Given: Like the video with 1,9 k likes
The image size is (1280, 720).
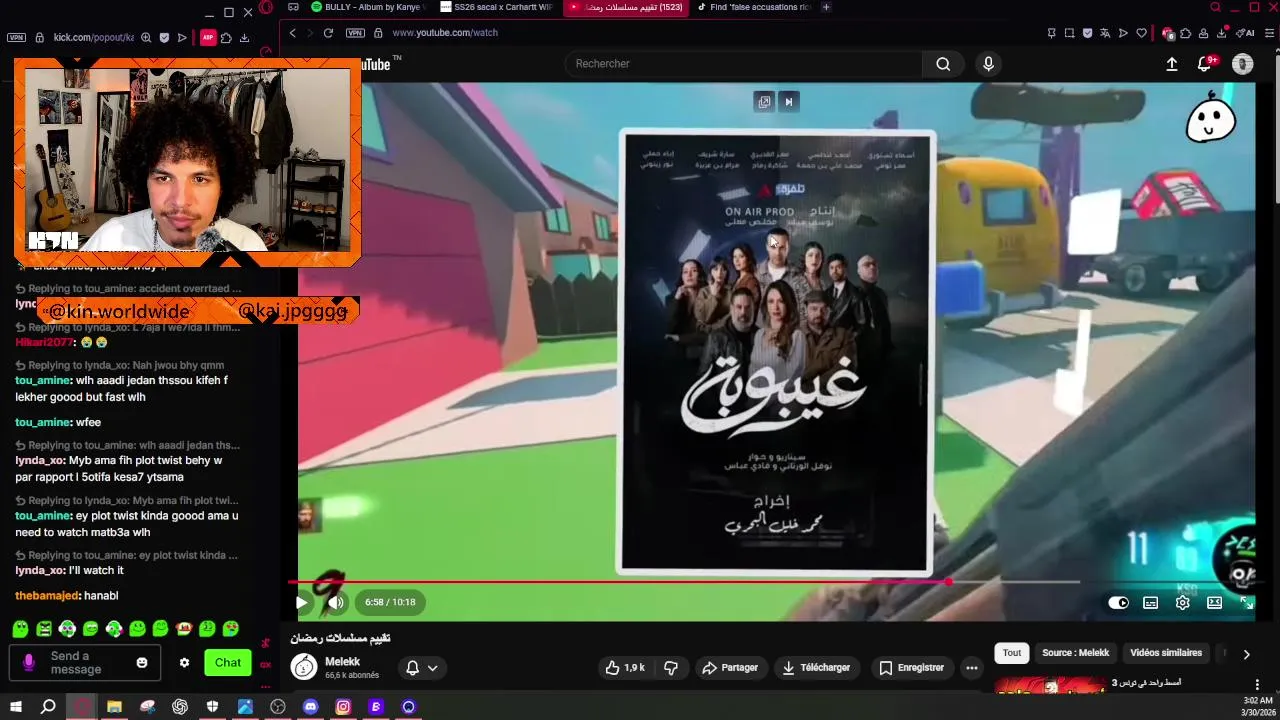Looking at the screenshot, I should click(625, 668).
